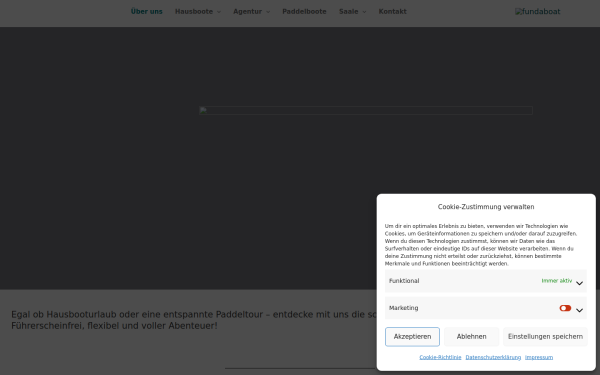
Task: Go to the Paddelboote page
Action: [x=304, y=11]
